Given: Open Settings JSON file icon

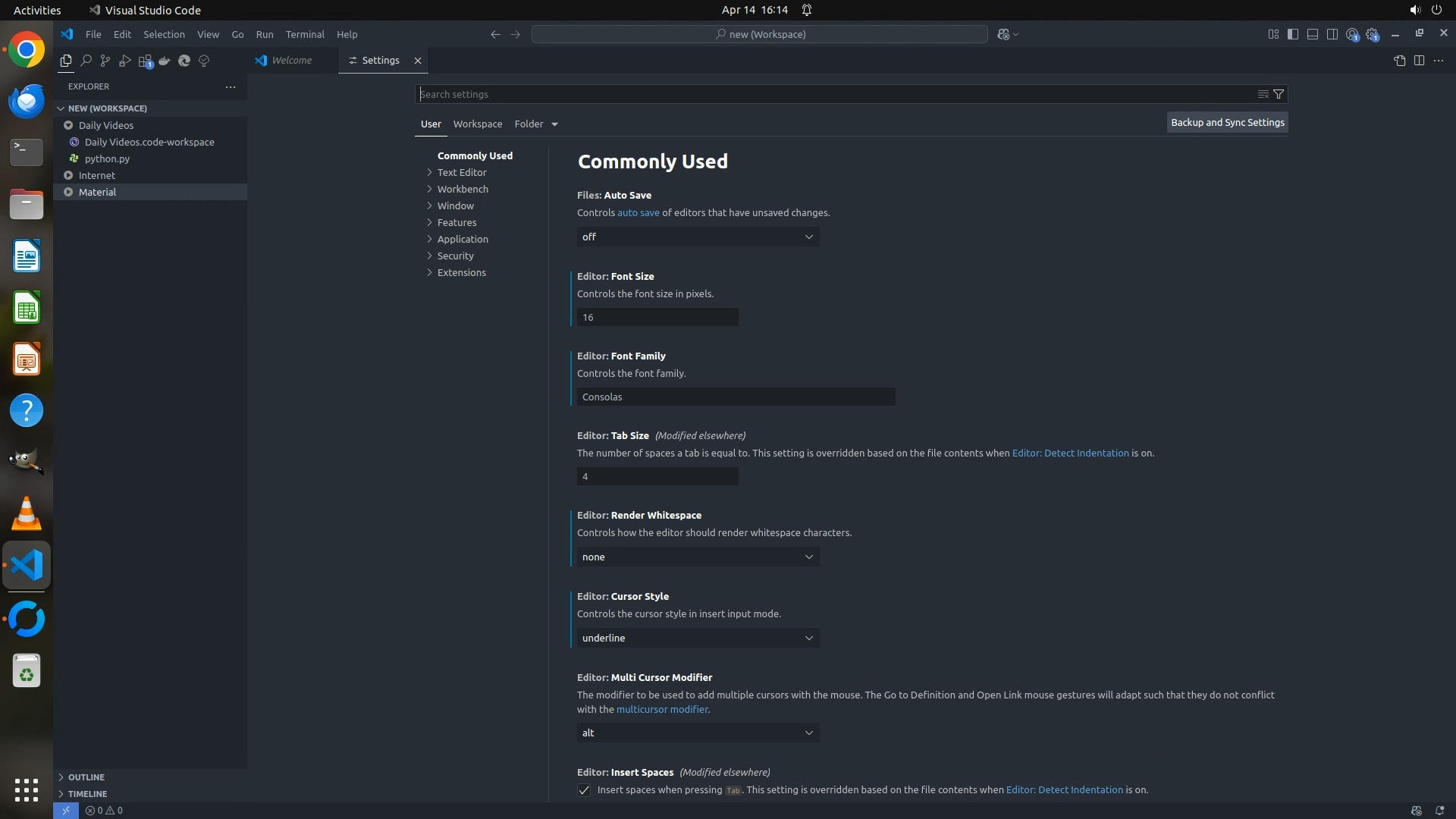Looking at the screenshot, I should (x=1399, y=61).
